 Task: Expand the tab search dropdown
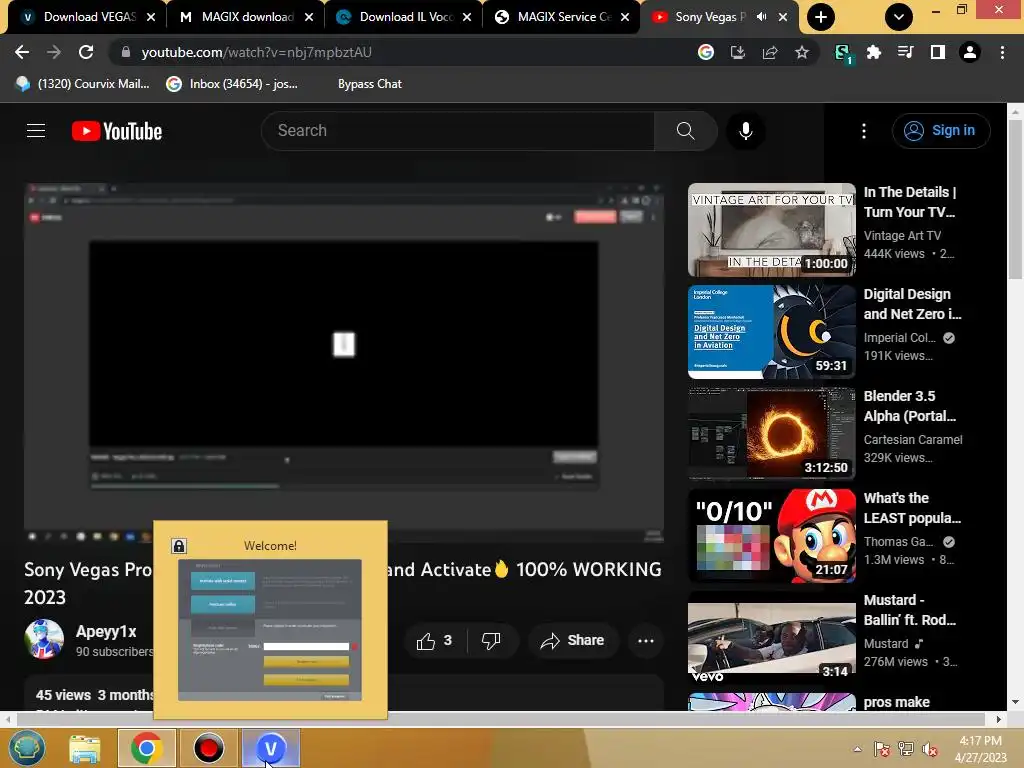899,17
